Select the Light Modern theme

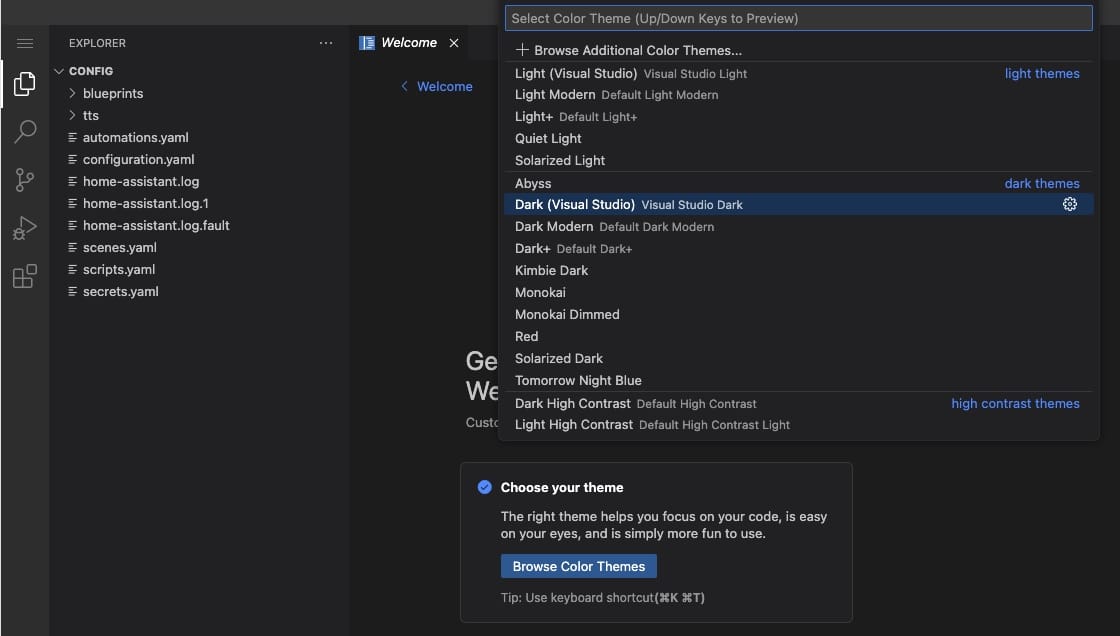tap(799, 94)
